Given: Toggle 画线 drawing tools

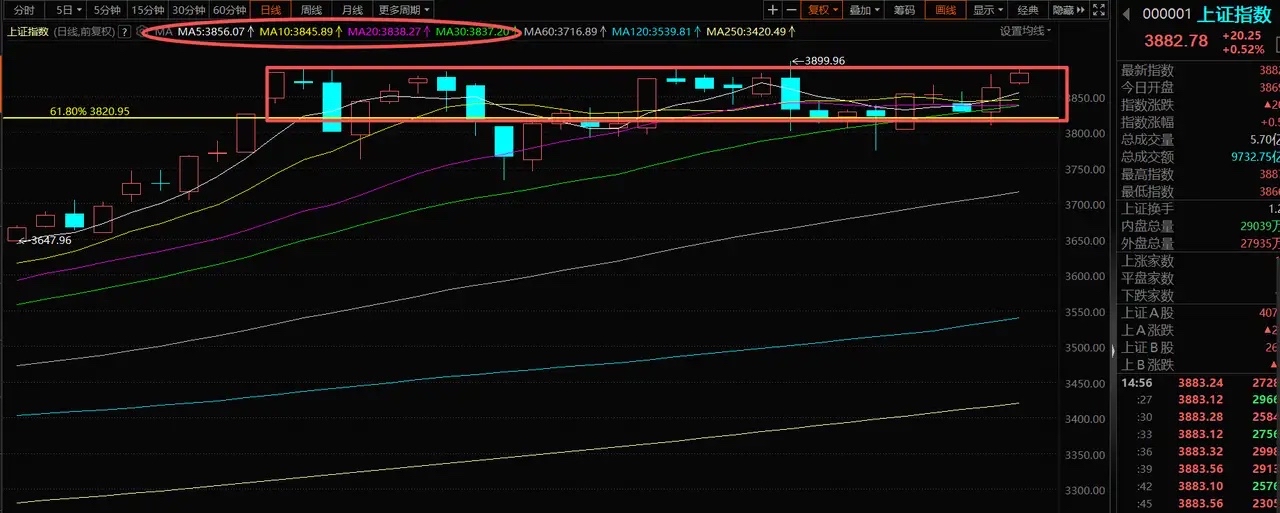Looking at the screenshot, I should point(945,10).
